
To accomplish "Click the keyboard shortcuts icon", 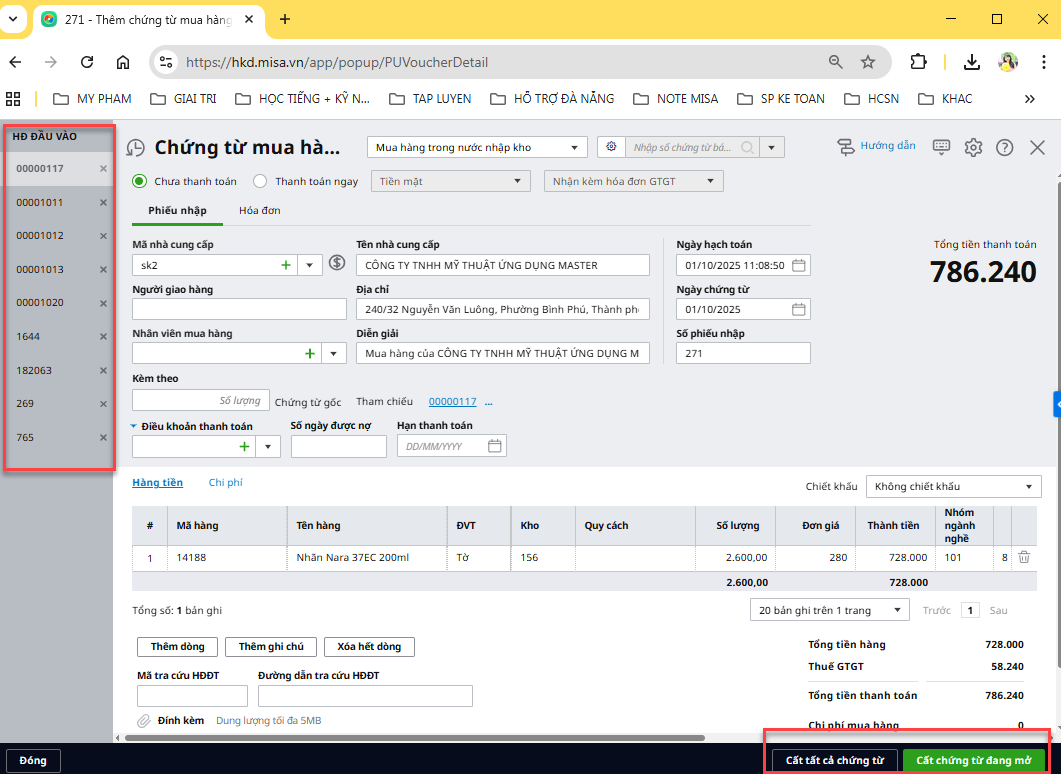I will [x=941, y=147].
